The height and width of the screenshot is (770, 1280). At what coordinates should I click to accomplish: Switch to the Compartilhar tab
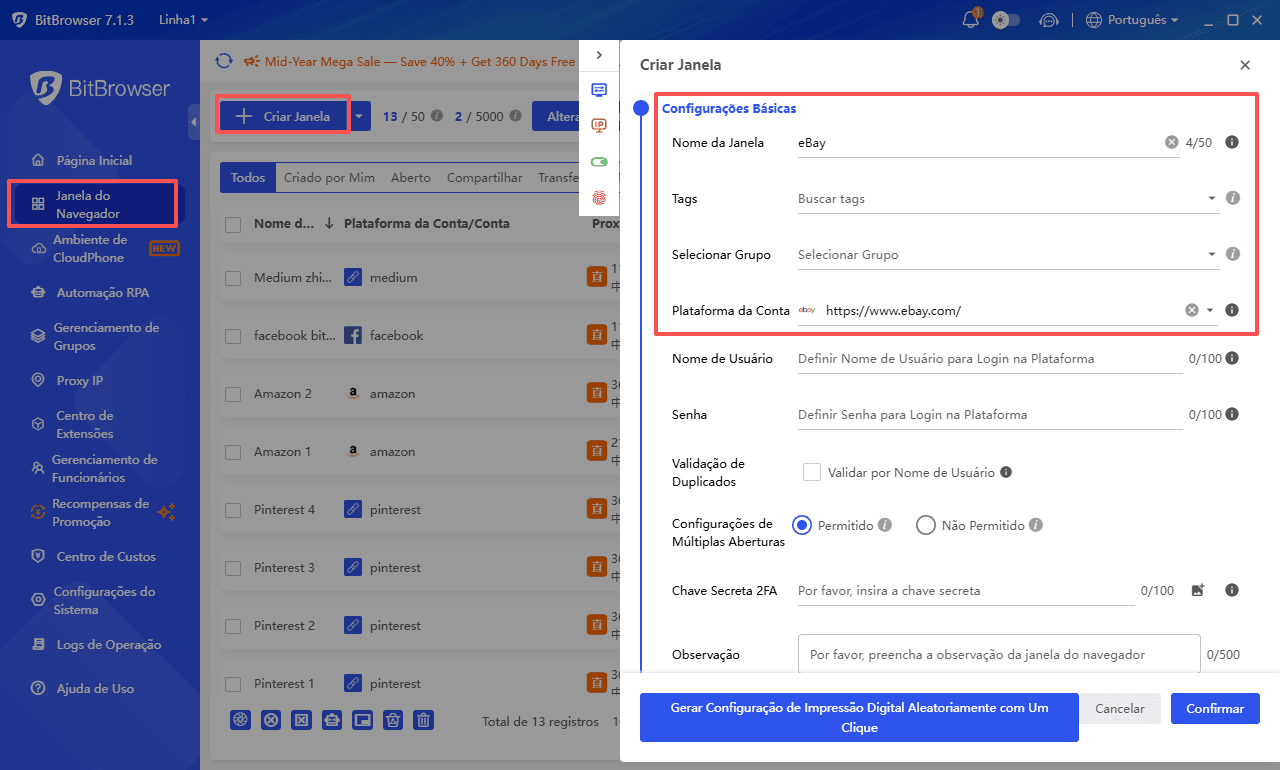(484, 178)
